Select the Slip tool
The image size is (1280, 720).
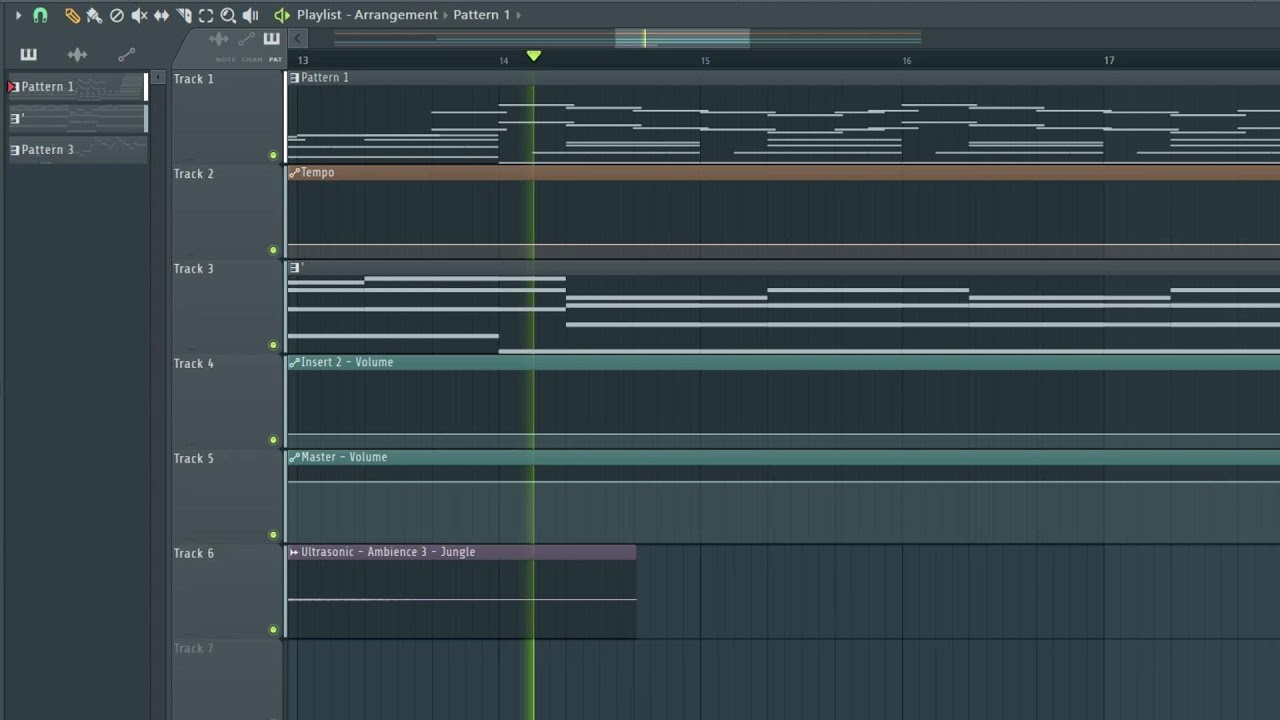[x=161, y=15]
